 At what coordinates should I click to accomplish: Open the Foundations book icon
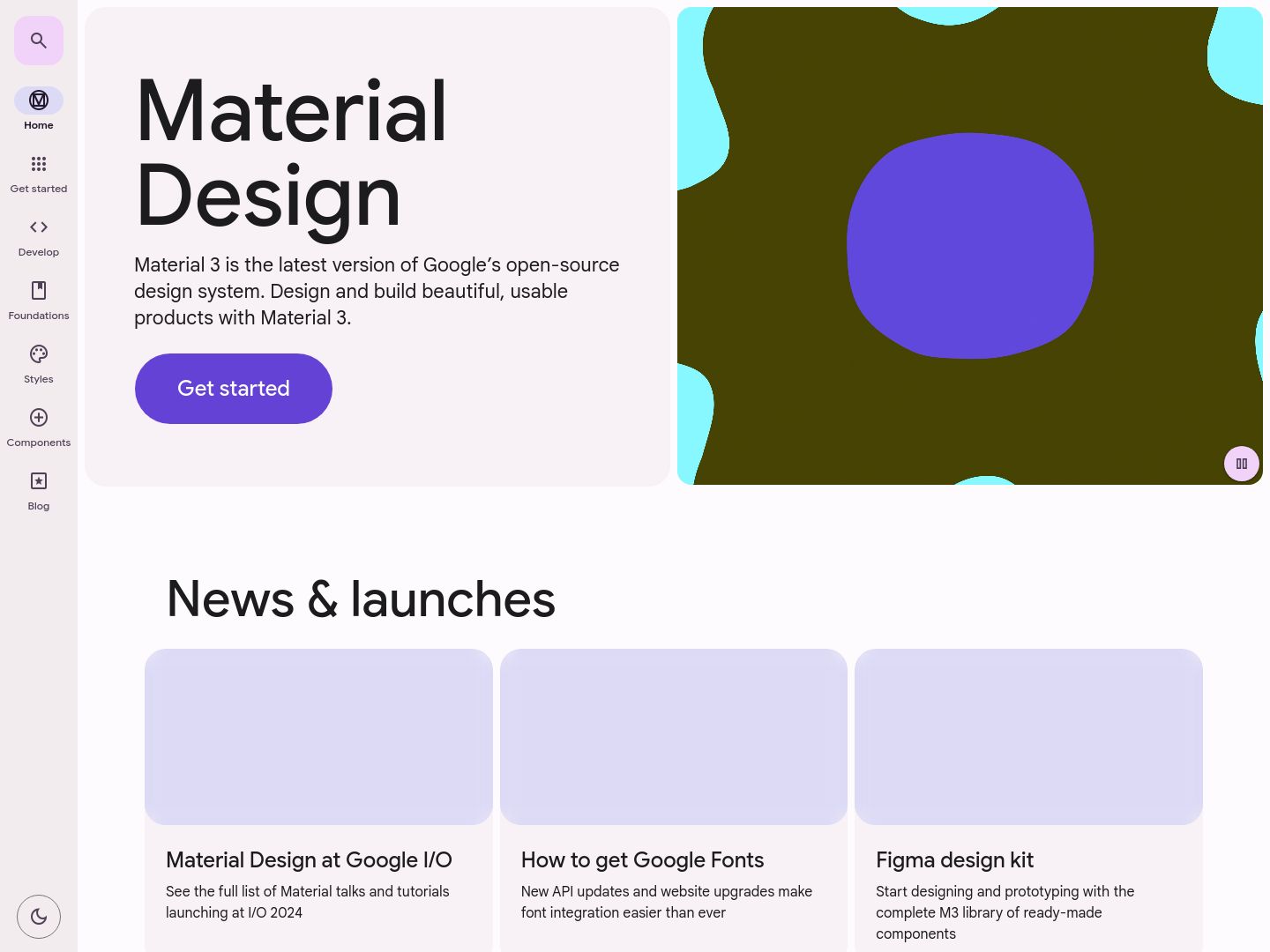click(x=39, y=291)
